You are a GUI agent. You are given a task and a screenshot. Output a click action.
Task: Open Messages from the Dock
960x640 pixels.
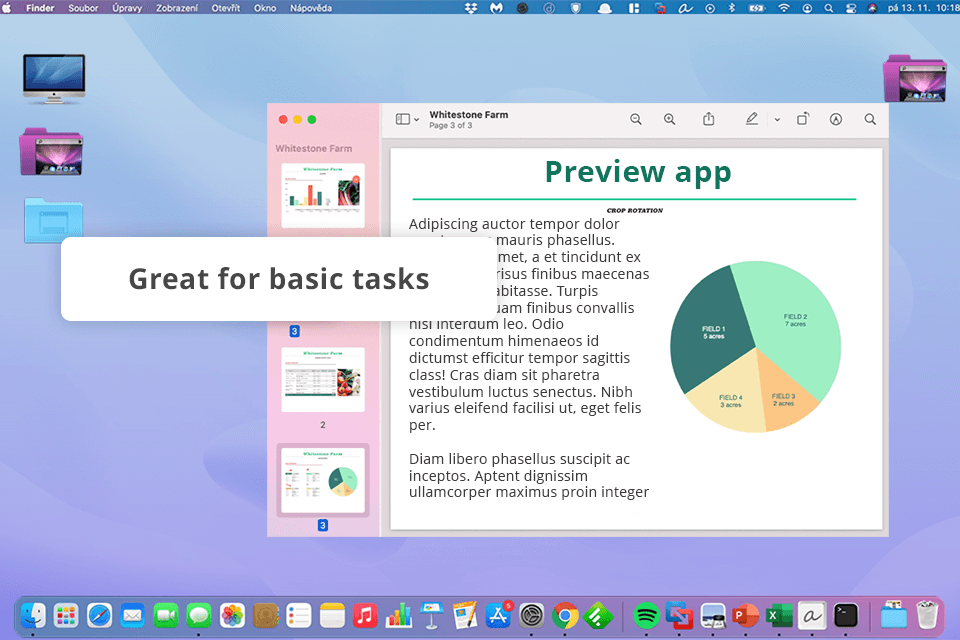click(x=199, y=616)
